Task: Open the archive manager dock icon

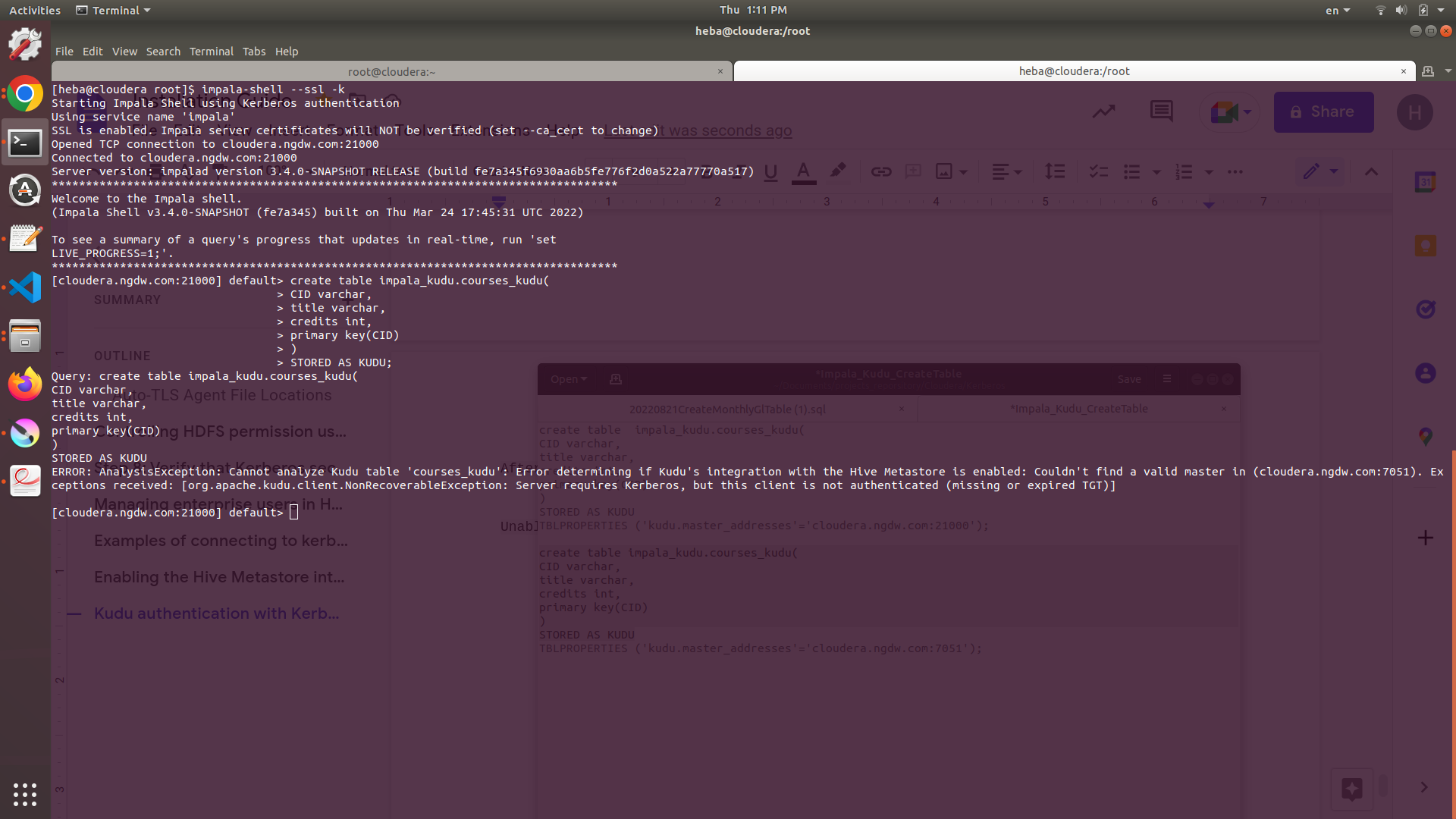Action: (x=25, y=336)
